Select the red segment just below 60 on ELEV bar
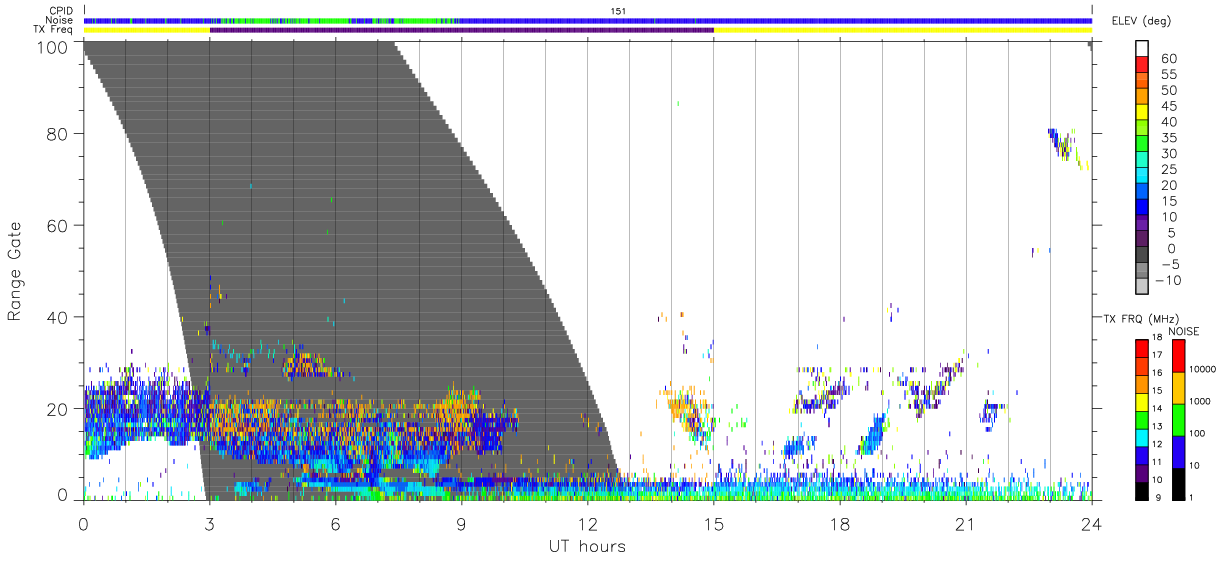The height and width of the screenshot is (567, 1228). (1143, 65)
